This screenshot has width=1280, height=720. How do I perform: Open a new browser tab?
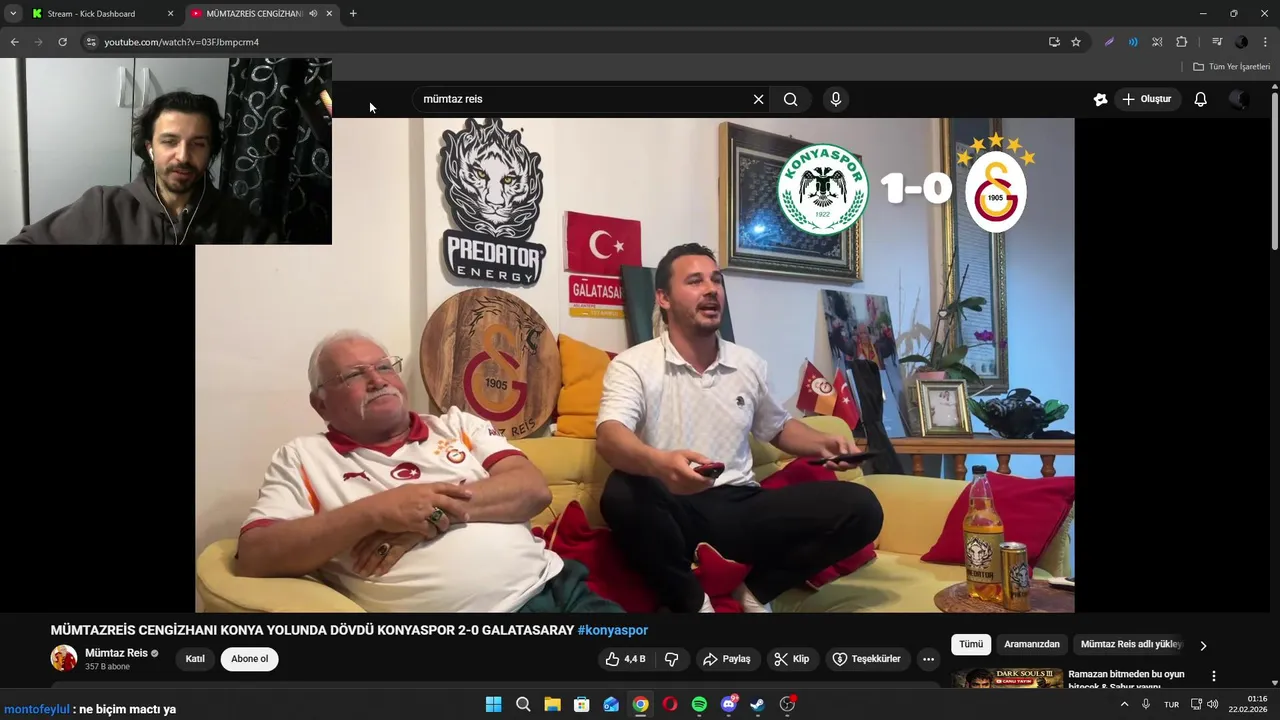[353, 14]
